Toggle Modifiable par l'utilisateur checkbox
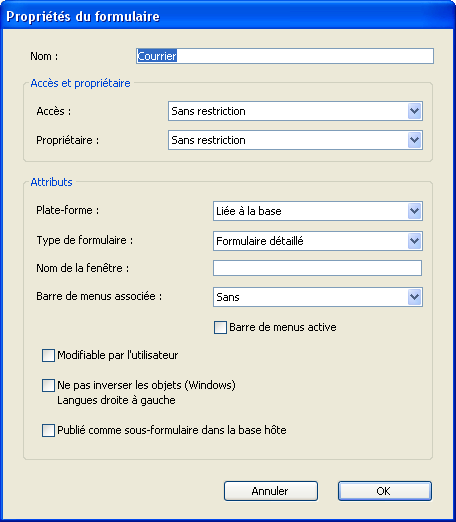The width and height of the screenshot is (456, 522). click(x=48, y=355)
